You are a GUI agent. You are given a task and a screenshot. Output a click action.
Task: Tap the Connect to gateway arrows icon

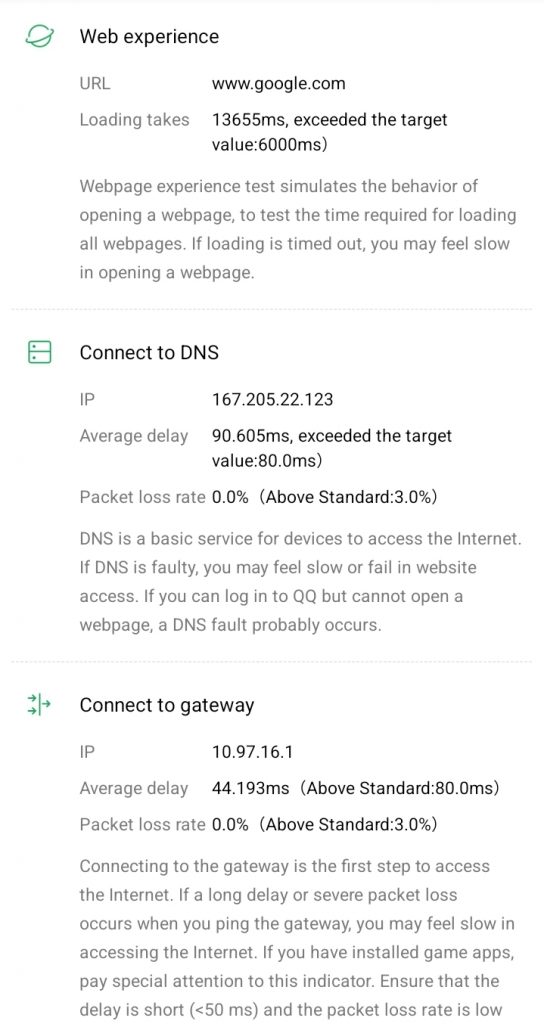pyautogui.click(x=39, y=705)
